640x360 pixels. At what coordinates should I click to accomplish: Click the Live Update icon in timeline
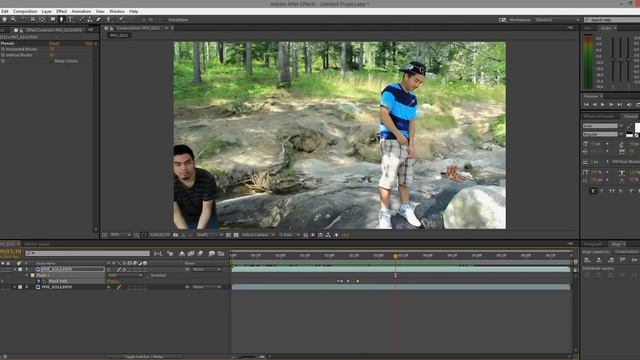[x=170, y=254]
